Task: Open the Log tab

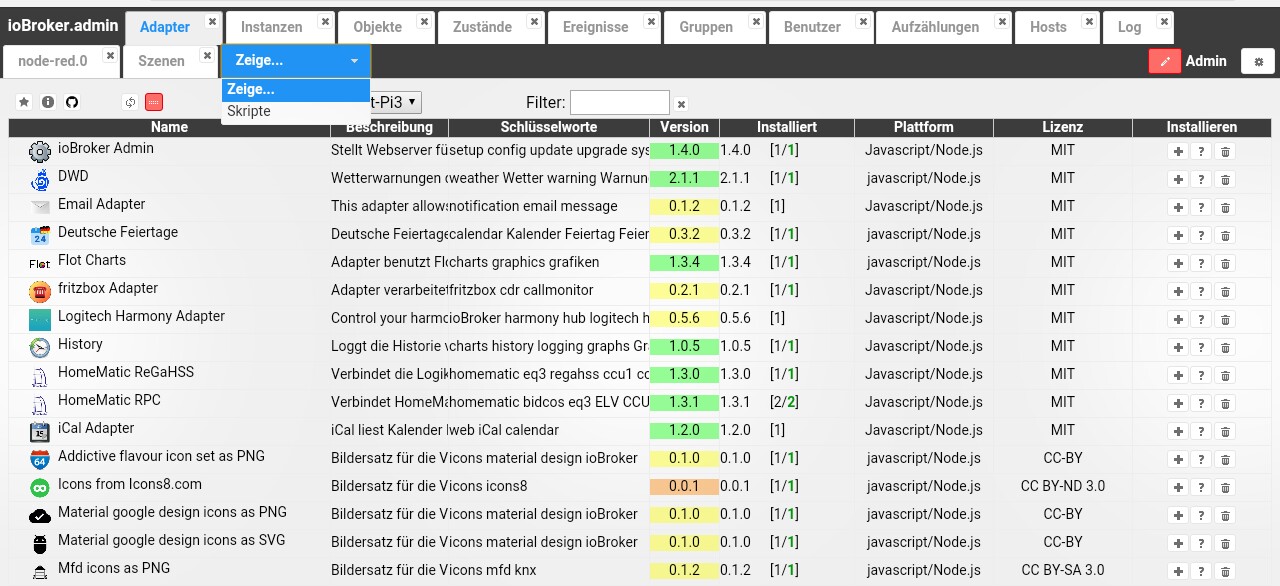Action: point(1130,27)
